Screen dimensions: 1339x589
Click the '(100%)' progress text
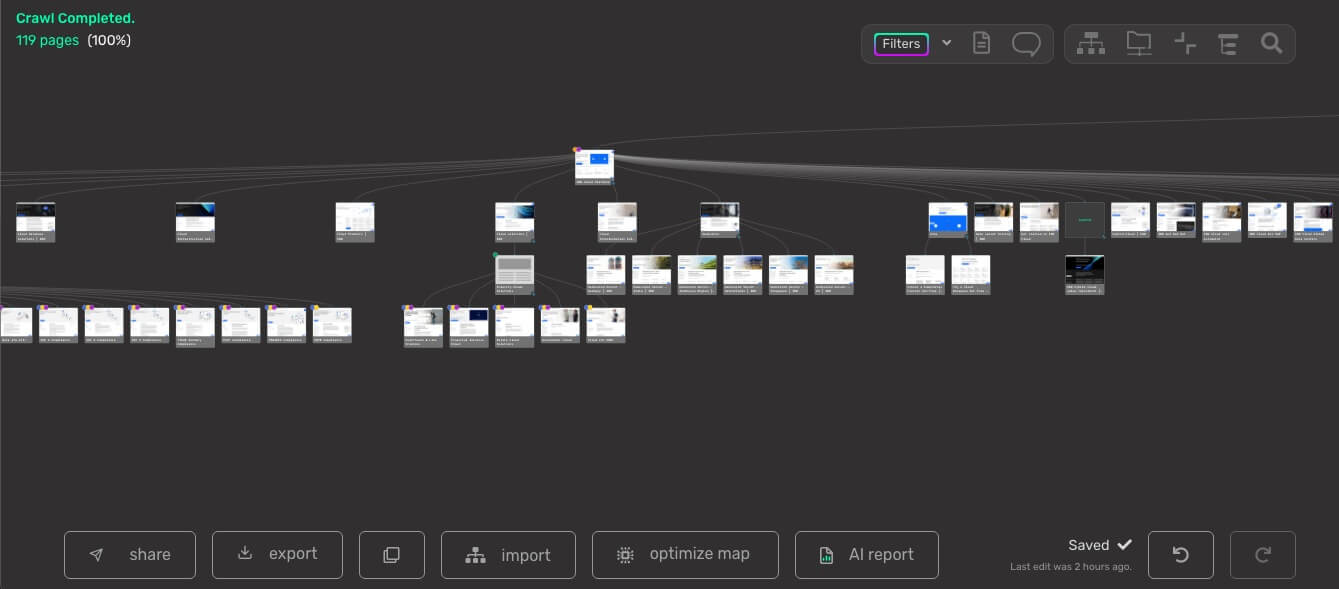tap(109, 41)
